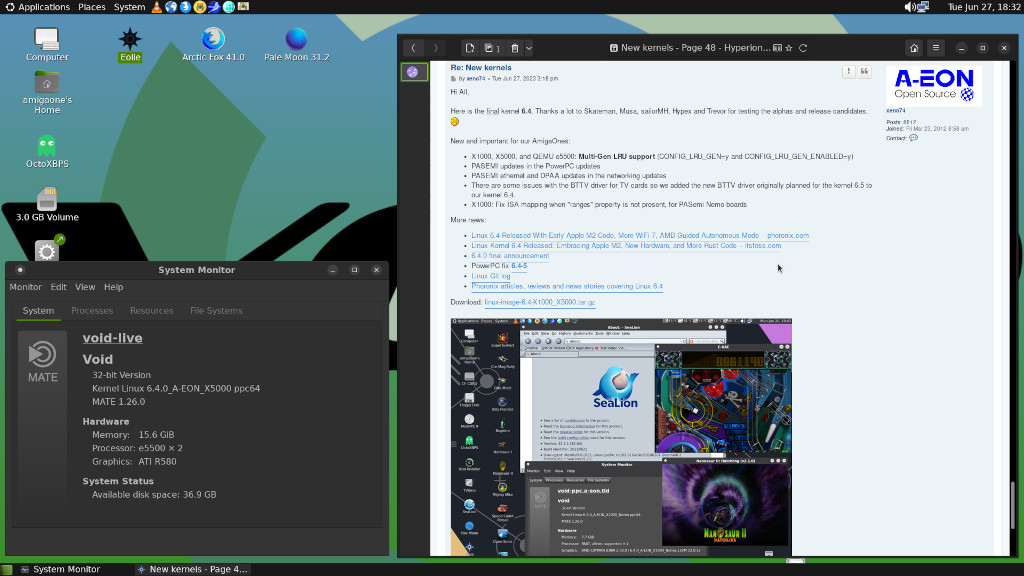Click the void-live hostname heading

pyautogui.click(x=112, y=338)
